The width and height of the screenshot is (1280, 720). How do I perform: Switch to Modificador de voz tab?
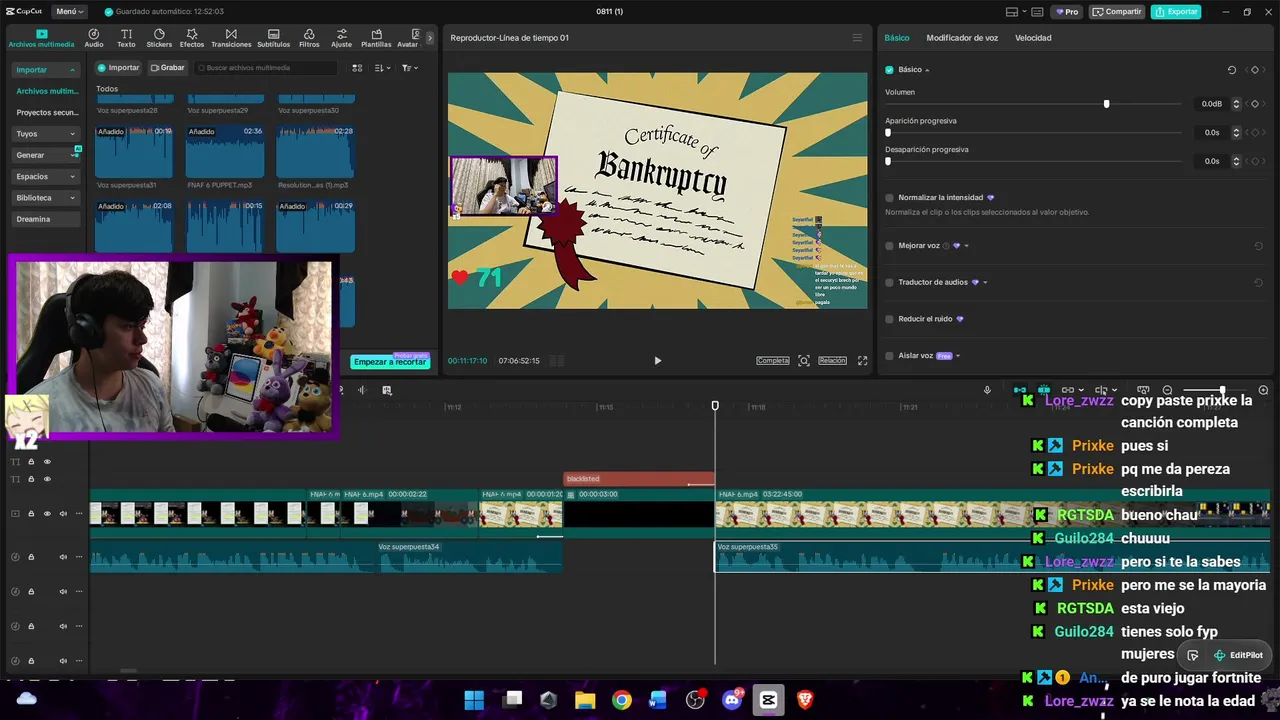tap(962, 38)
